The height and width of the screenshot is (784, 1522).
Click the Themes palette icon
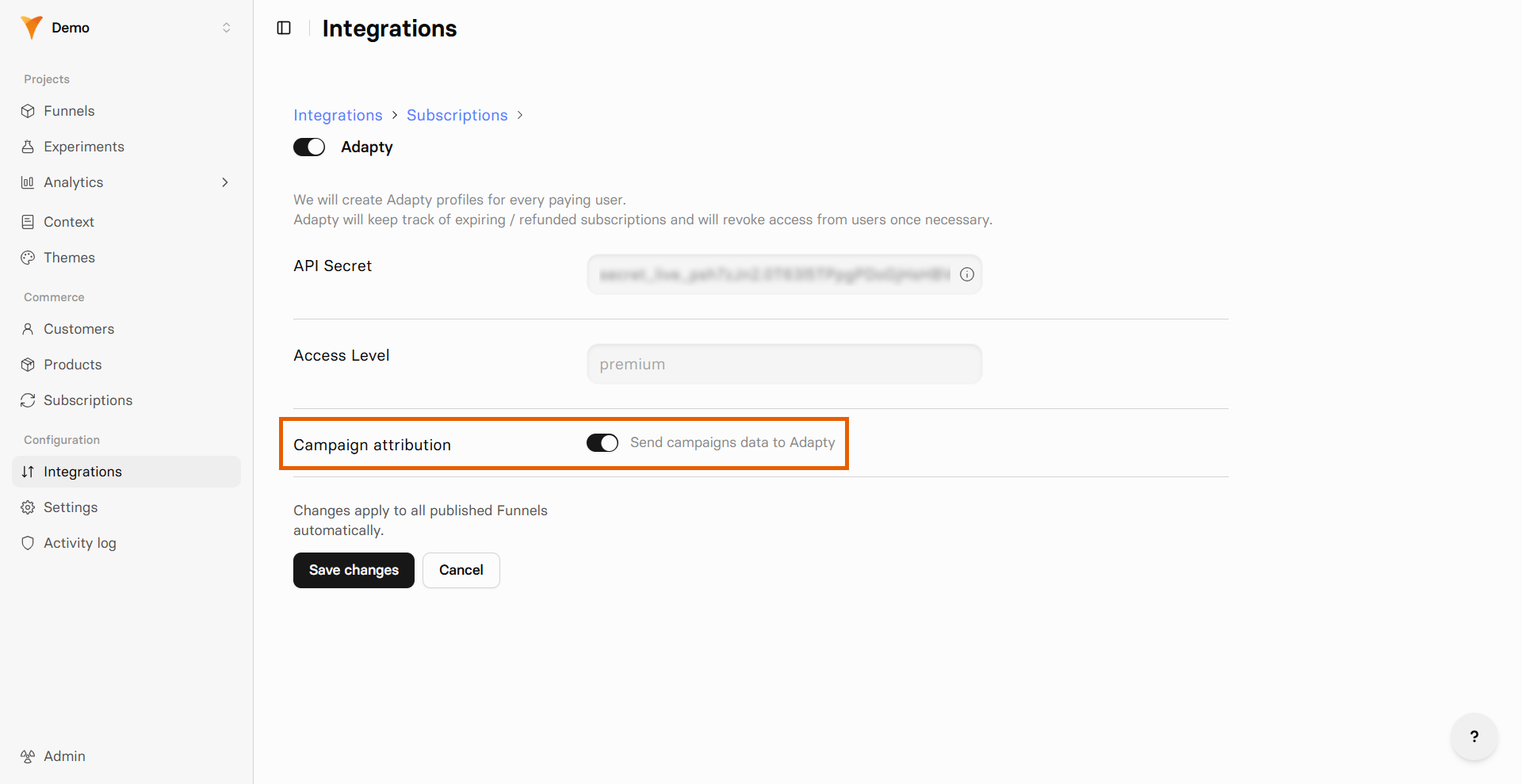(28, 258)
